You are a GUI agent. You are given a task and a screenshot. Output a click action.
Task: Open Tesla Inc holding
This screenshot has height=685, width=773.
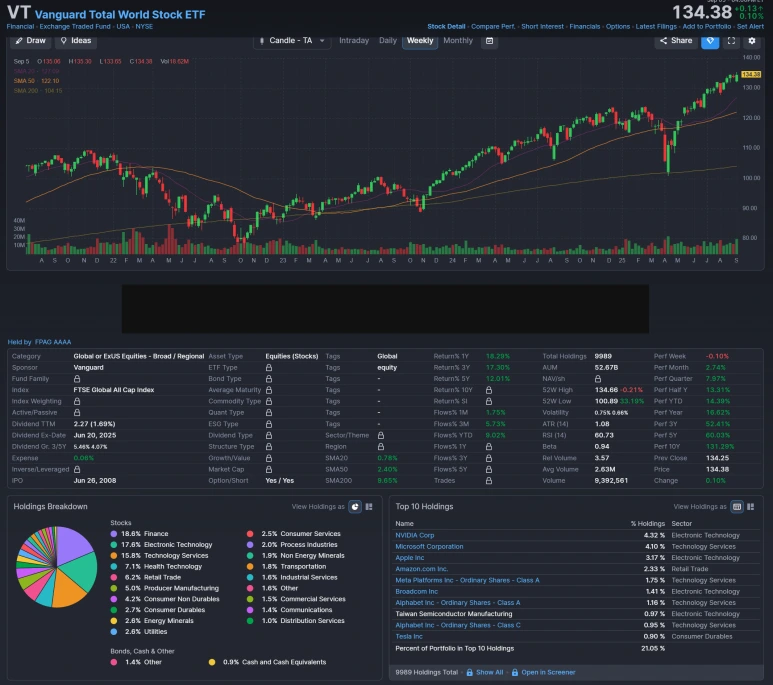pos(409,637)
